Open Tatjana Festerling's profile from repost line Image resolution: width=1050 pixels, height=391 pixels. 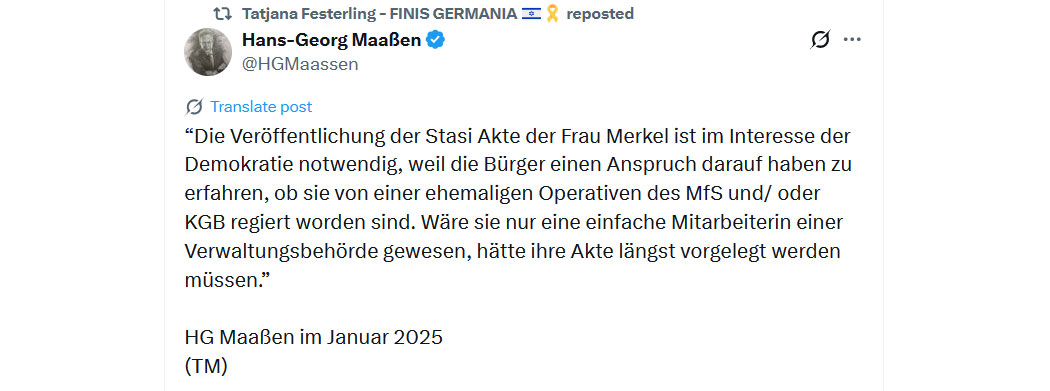coord(379,13)
